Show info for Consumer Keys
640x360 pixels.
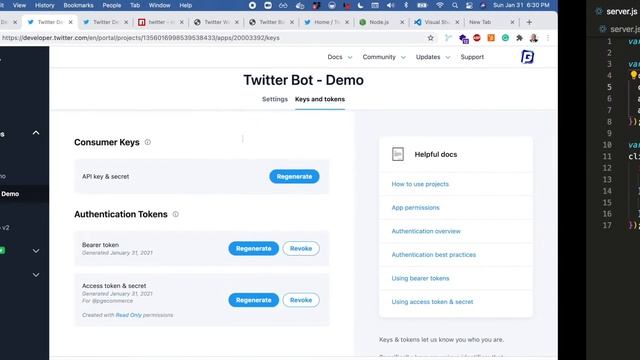(148, 142)
